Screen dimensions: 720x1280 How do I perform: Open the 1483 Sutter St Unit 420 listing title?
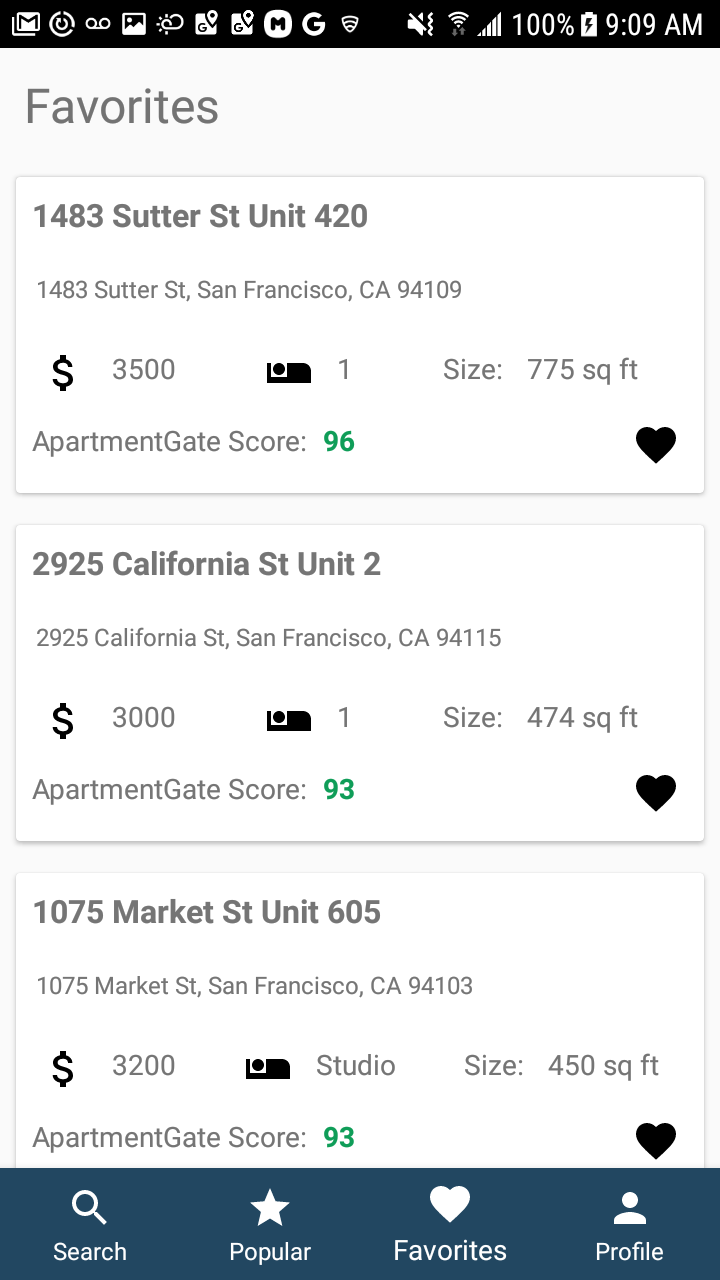coord(200,216)
